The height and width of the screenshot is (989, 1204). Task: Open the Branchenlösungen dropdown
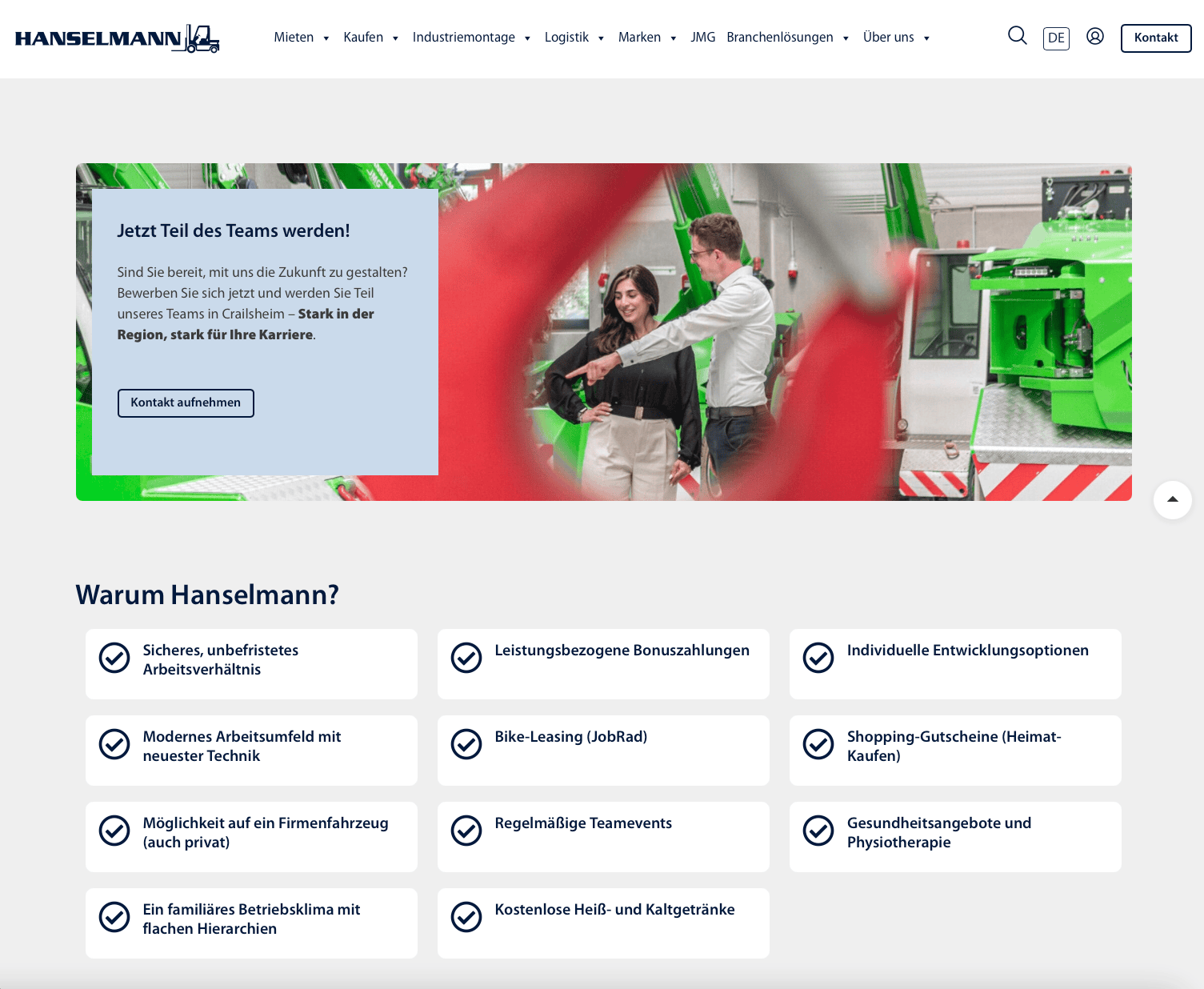tap(787, 38)
